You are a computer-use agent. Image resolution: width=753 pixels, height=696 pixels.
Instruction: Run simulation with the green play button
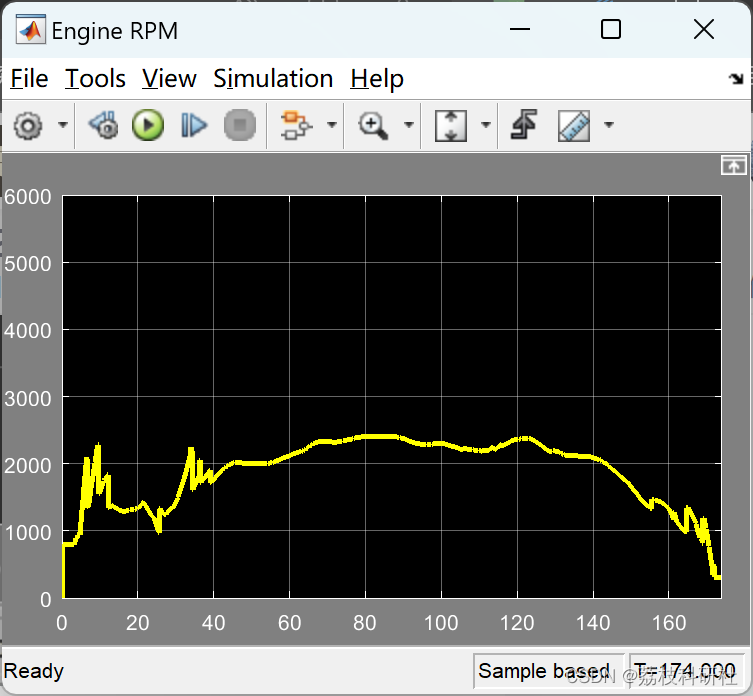coord(148,125)
